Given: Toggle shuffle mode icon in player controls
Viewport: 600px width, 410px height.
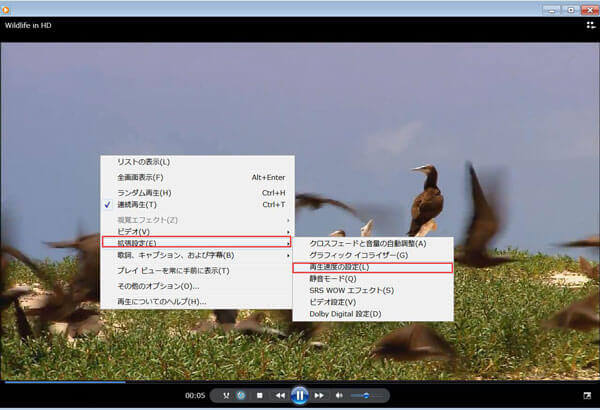Looking at the screenshot, I should [226, 395].
